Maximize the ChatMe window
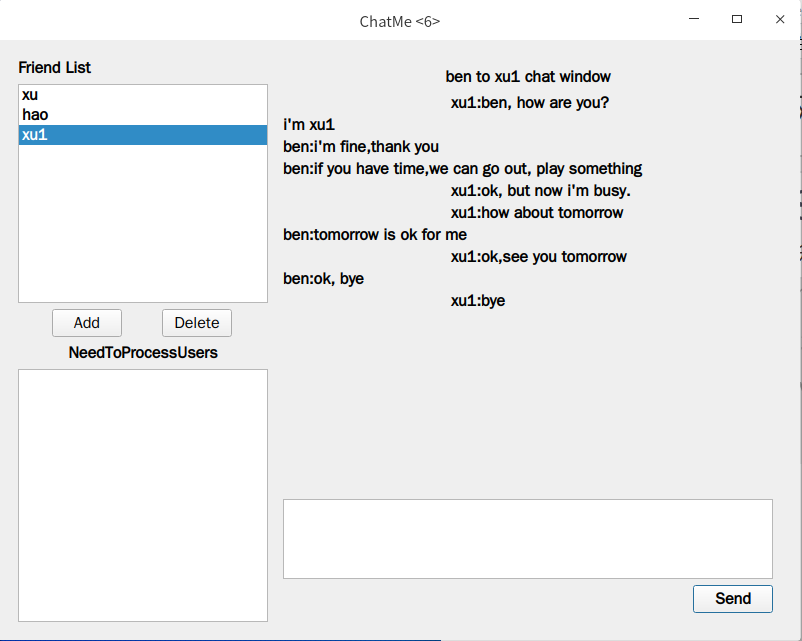802x641 pixels. click(x=737, y=19)
